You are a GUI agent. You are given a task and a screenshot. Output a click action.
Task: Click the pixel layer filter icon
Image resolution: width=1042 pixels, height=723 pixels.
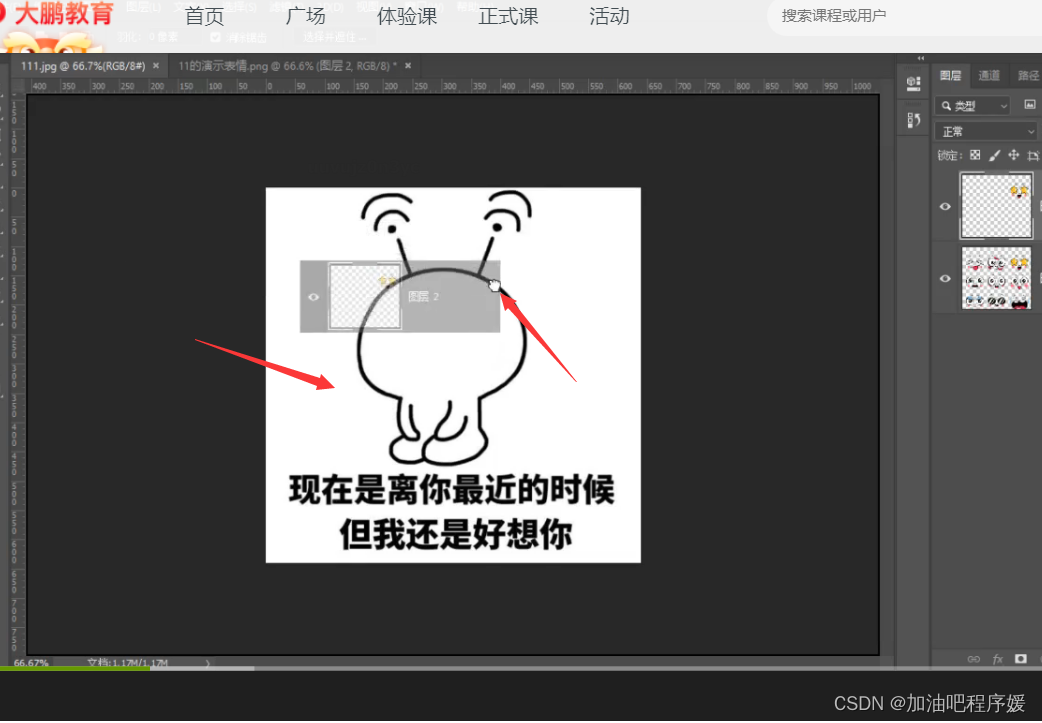tap(1029, 105)
